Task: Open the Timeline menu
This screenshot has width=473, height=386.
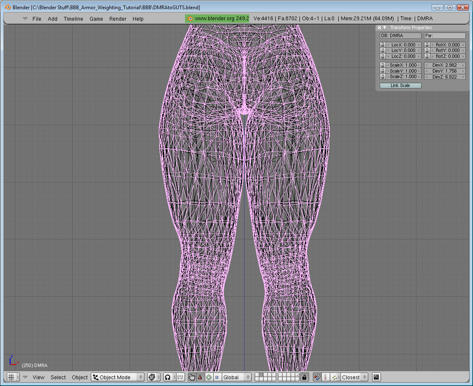Action: [x=73, y=19]
